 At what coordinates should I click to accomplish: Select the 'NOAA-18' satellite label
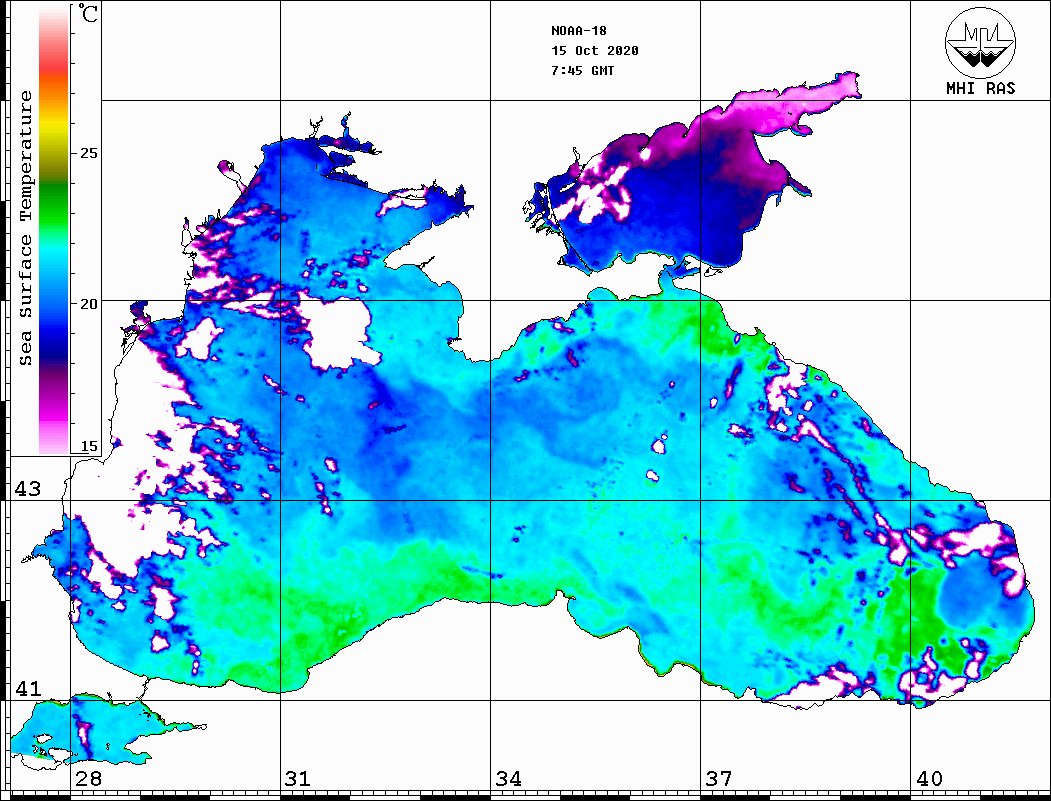pyautogui.click(x=578, y=31)
